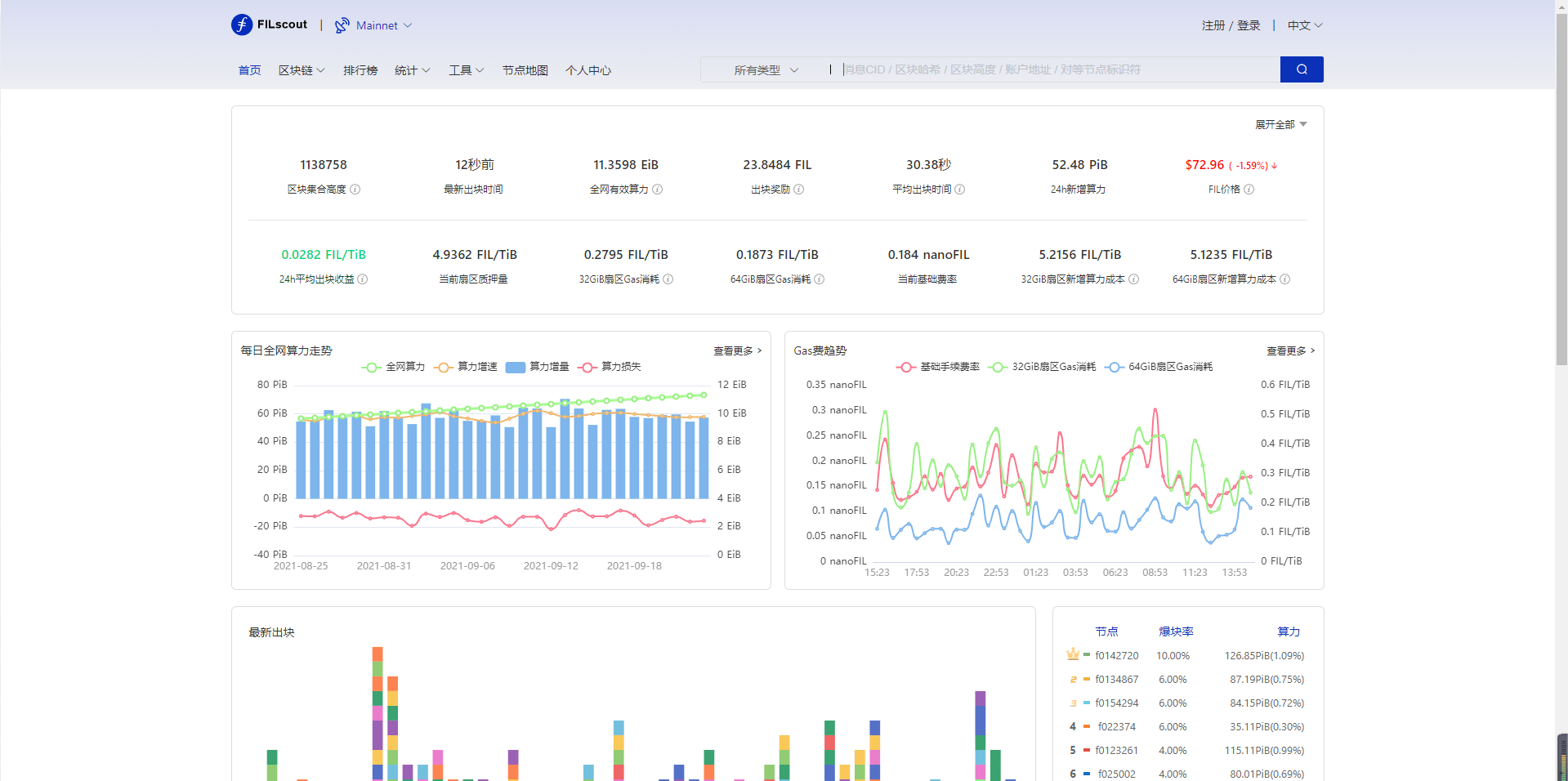
Task: Click the Mainnet network satellite icon
Action: click(x=342, y=25)
